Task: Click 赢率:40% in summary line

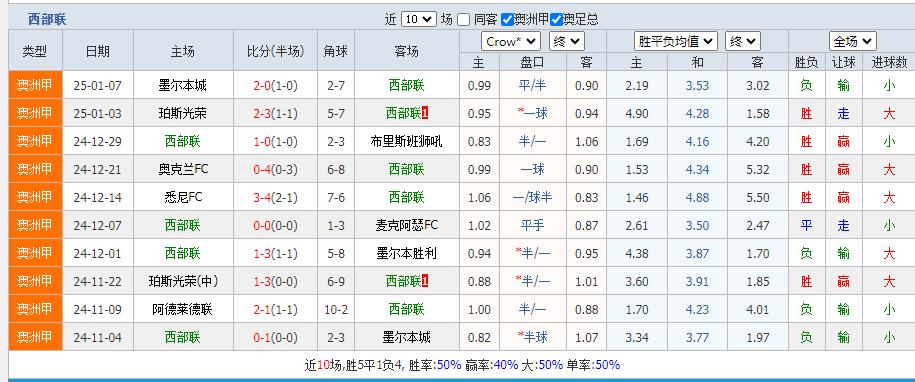Action: (491, 365)
